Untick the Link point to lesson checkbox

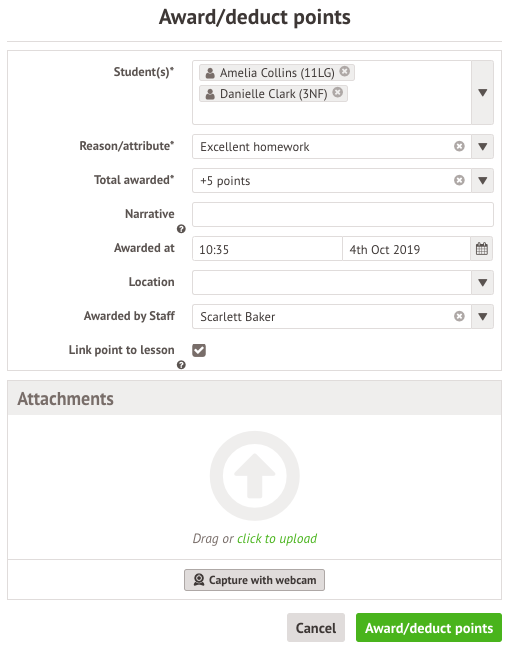199,350
